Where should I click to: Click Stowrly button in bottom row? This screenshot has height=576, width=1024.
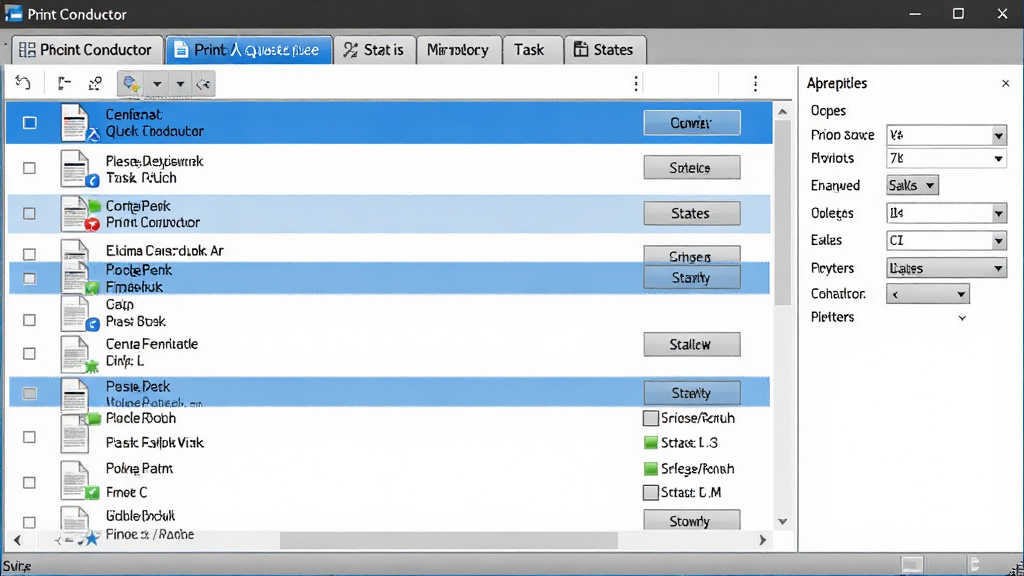coord(692,520)
